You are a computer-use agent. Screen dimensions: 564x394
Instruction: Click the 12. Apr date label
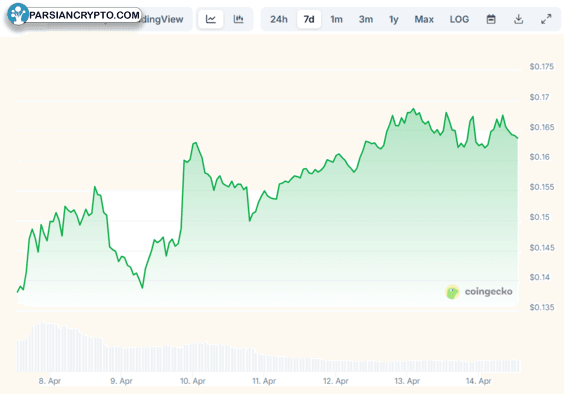click(x=336, y=381)
